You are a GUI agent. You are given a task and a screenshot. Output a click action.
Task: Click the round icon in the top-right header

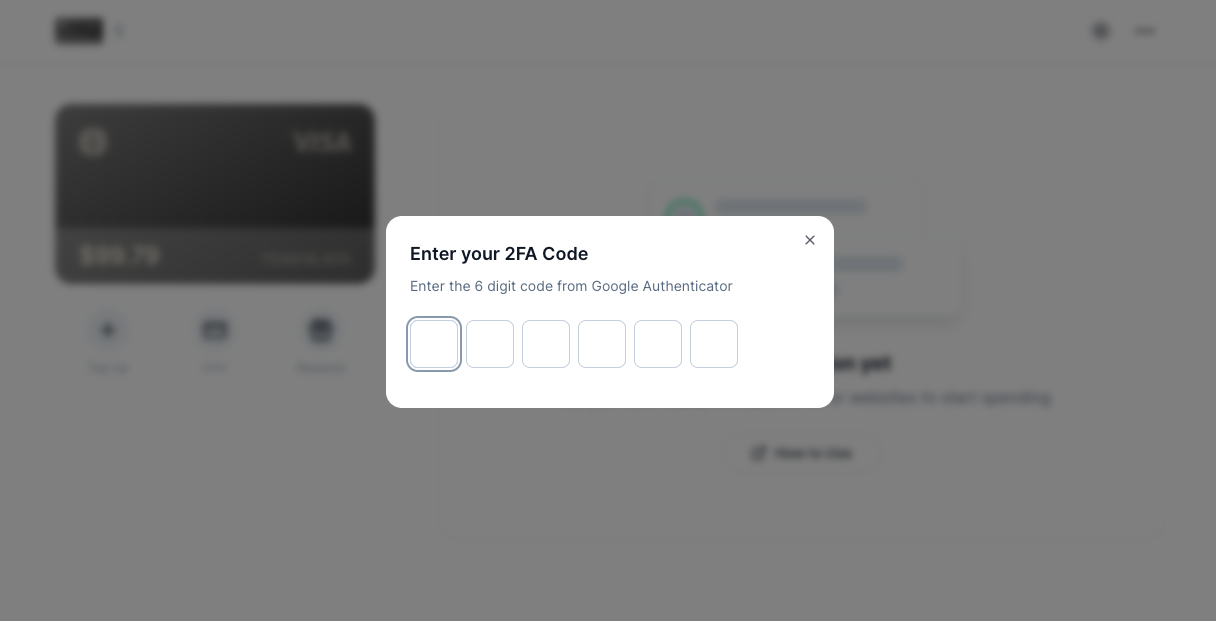pos(1101,31)
